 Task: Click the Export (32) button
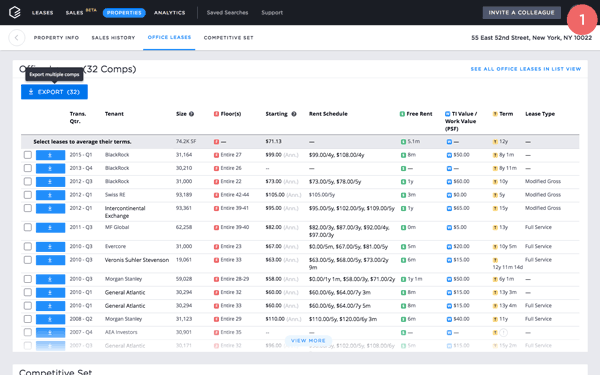click(54, 92)
